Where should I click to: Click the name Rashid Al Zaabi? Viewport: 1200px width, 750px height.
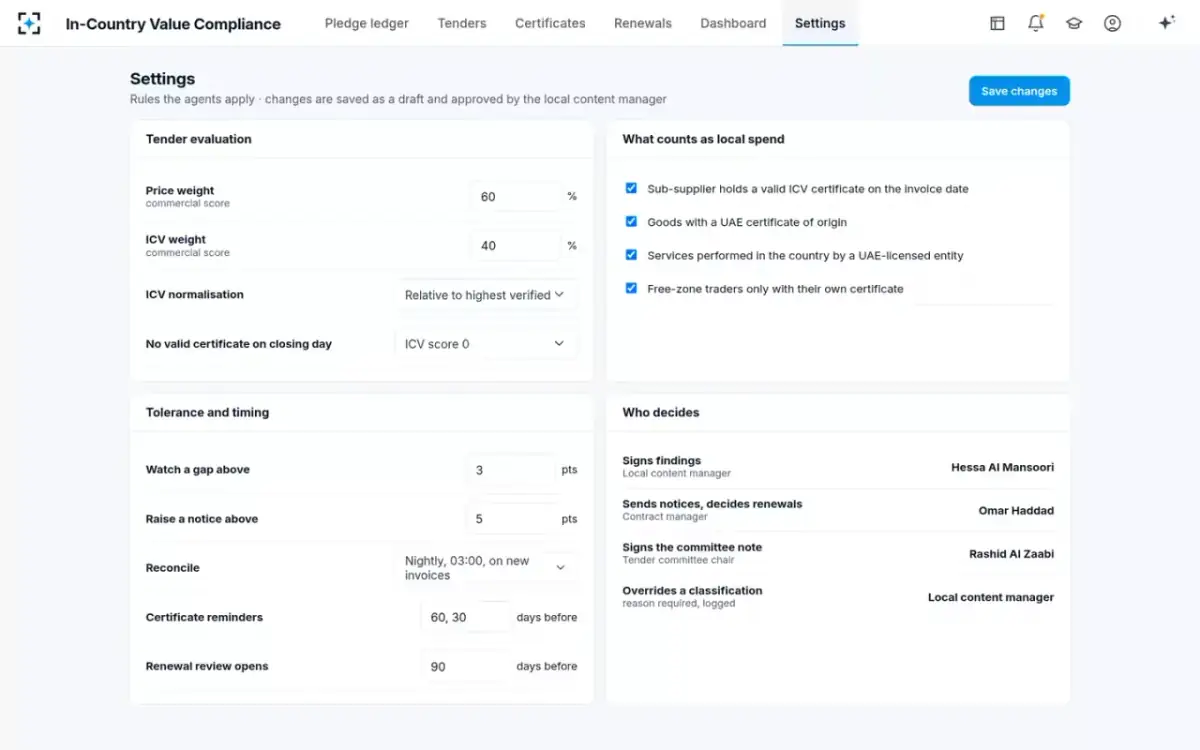coord(1011,554)
